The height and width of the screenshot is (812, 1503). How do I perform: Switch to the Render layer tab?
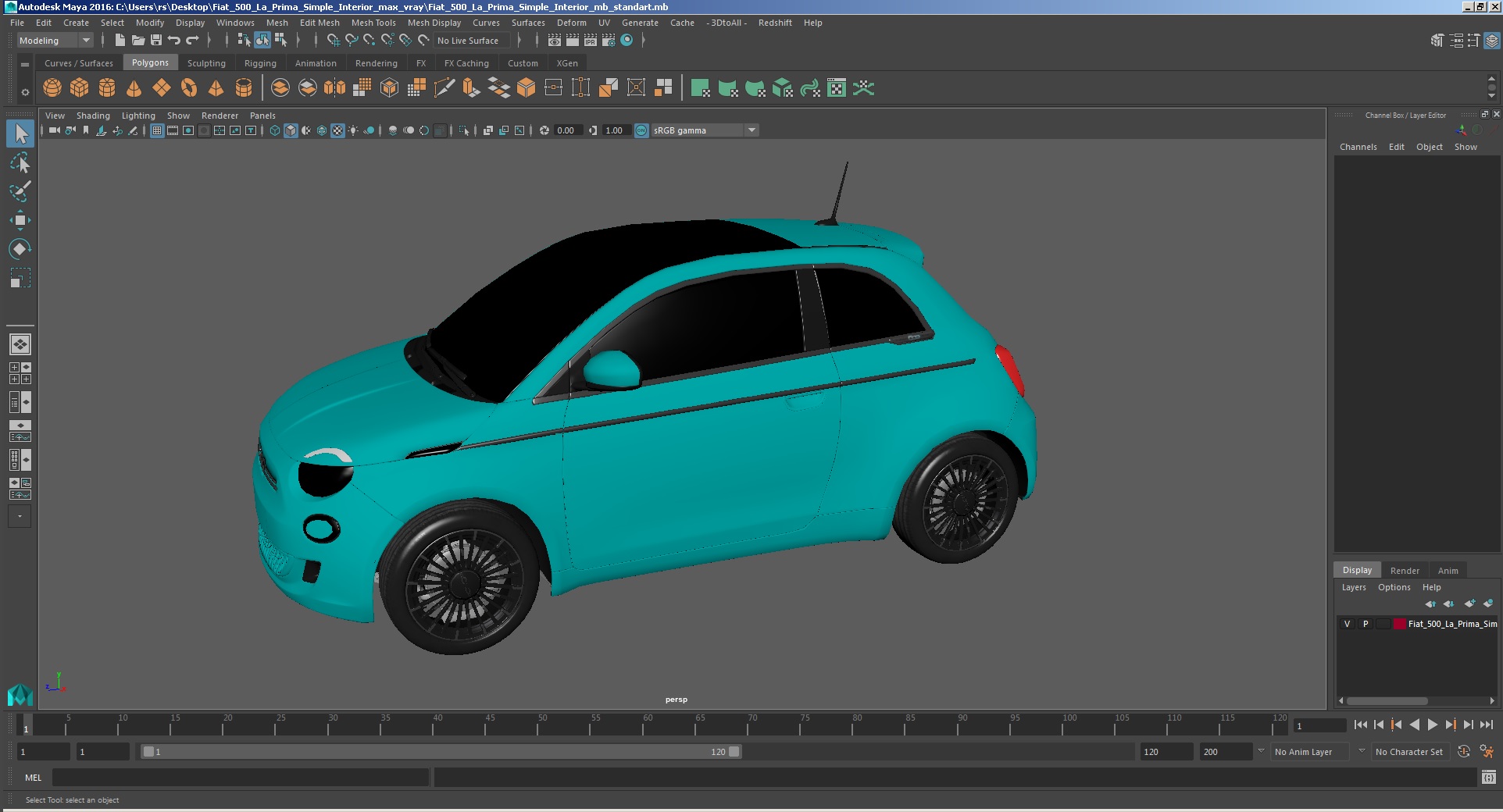pyautogui.click(x=1405, y=571)
